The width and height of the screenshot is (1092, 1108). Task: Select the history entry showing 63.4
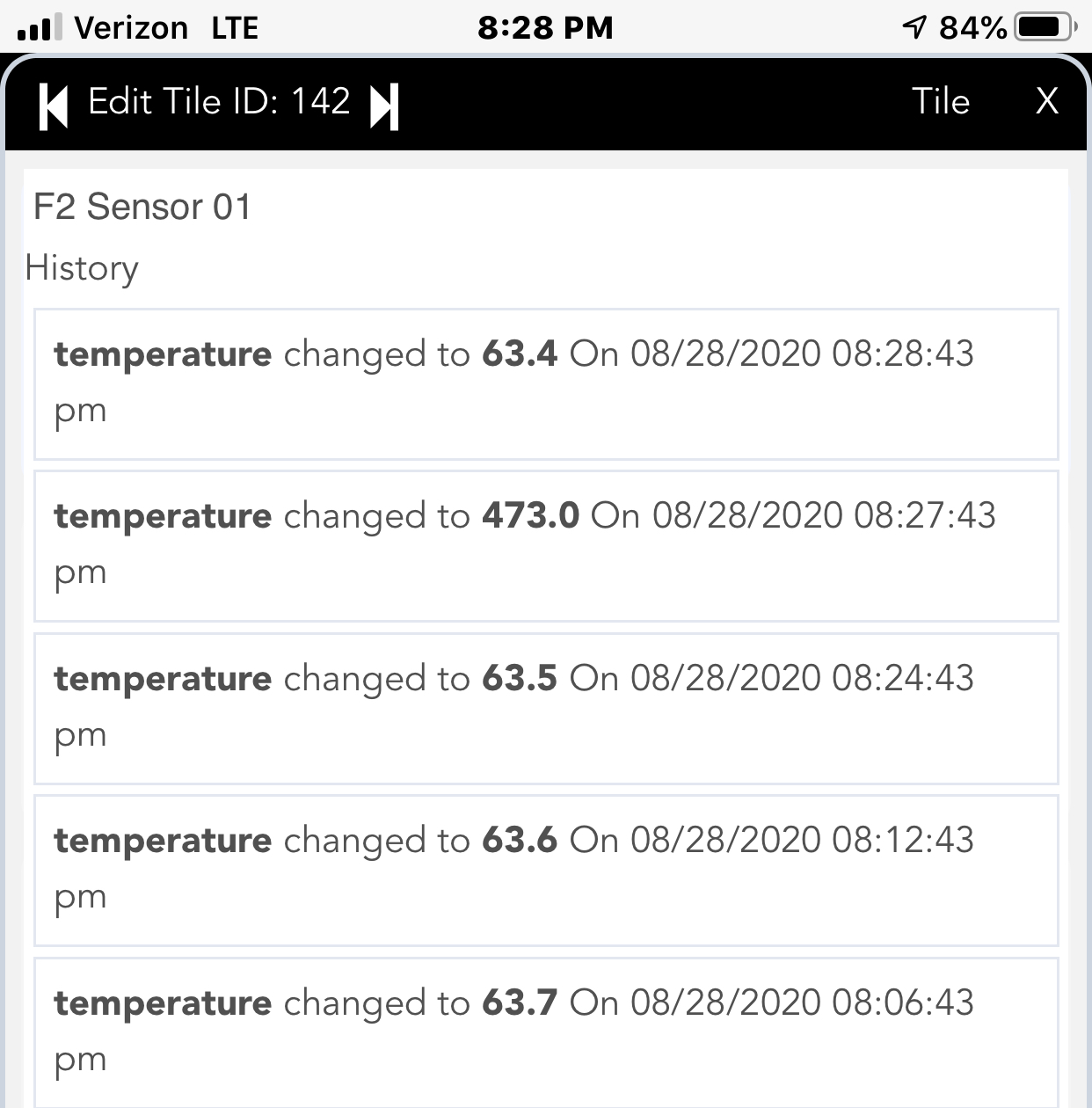click(x=546, y=384)
